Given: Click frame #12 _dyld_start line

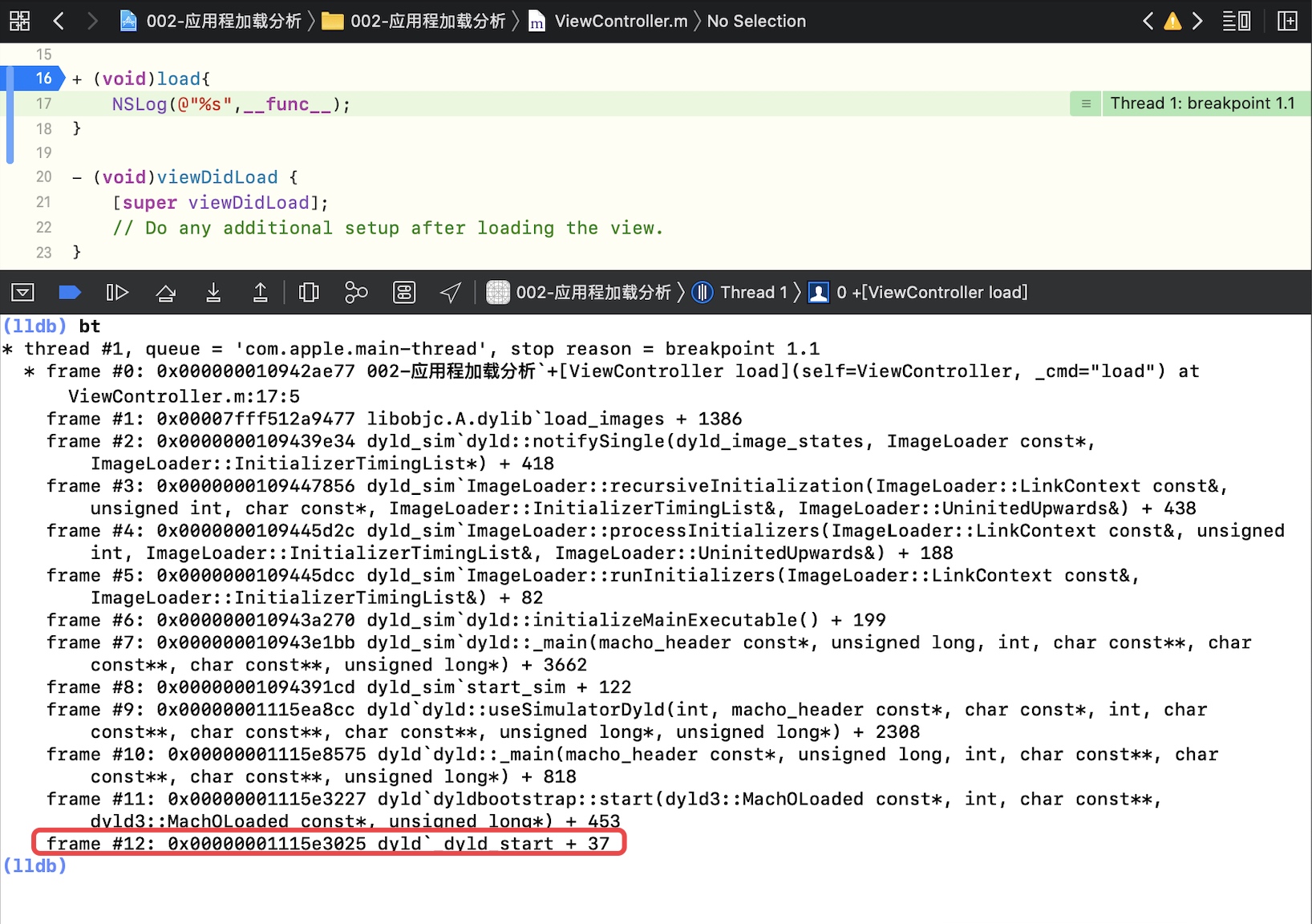Looking at the screenshot, I should (x=328, y=843).
